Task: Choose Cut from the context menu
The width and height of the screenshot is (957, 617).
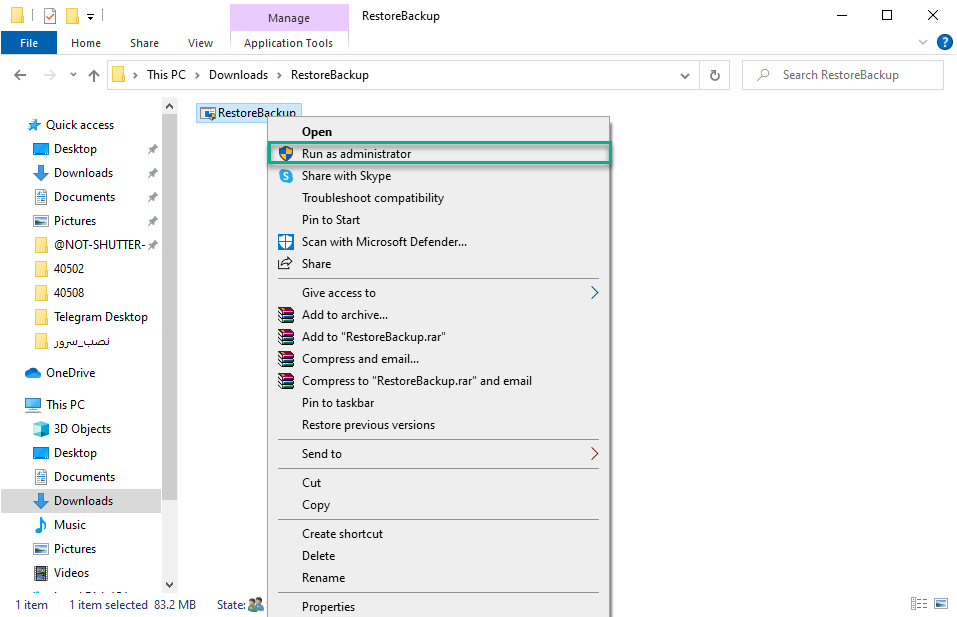Action: [439, 483]
